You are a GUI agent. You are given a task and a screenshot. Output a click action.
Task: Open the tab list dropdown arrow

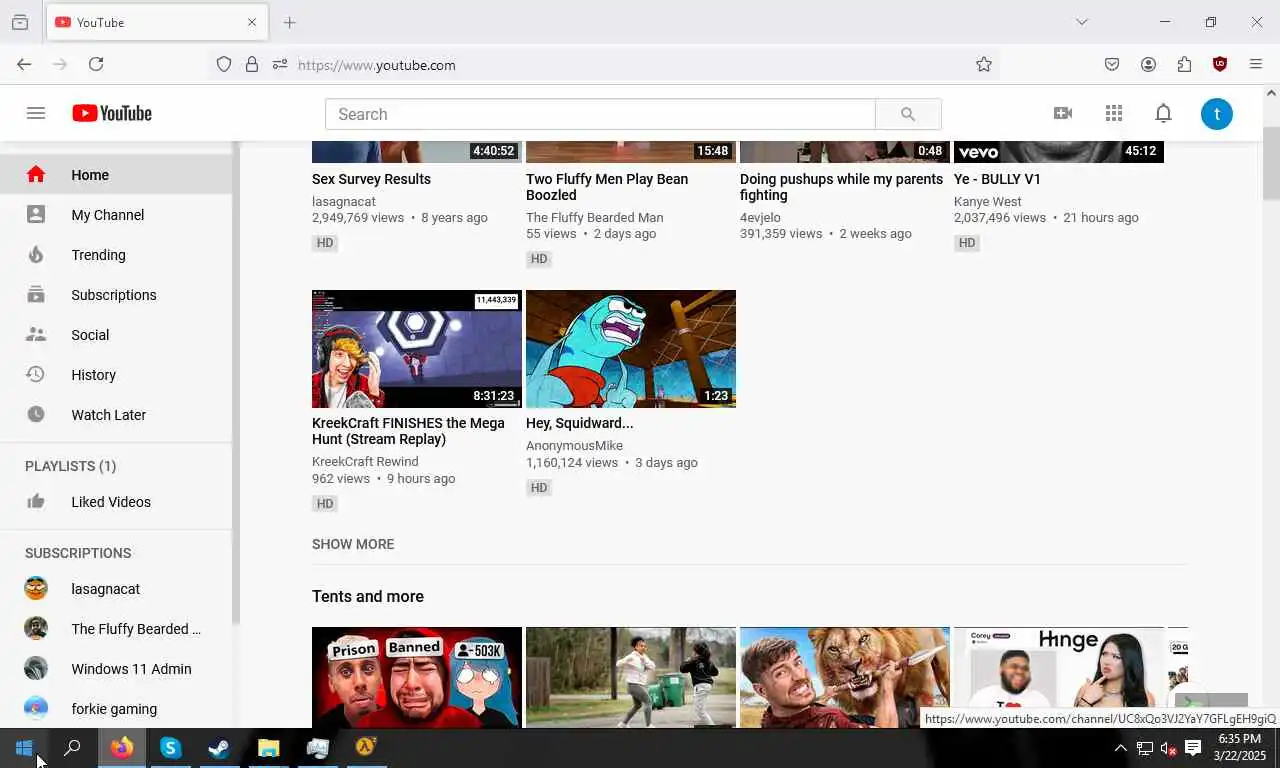point(1081,22)
